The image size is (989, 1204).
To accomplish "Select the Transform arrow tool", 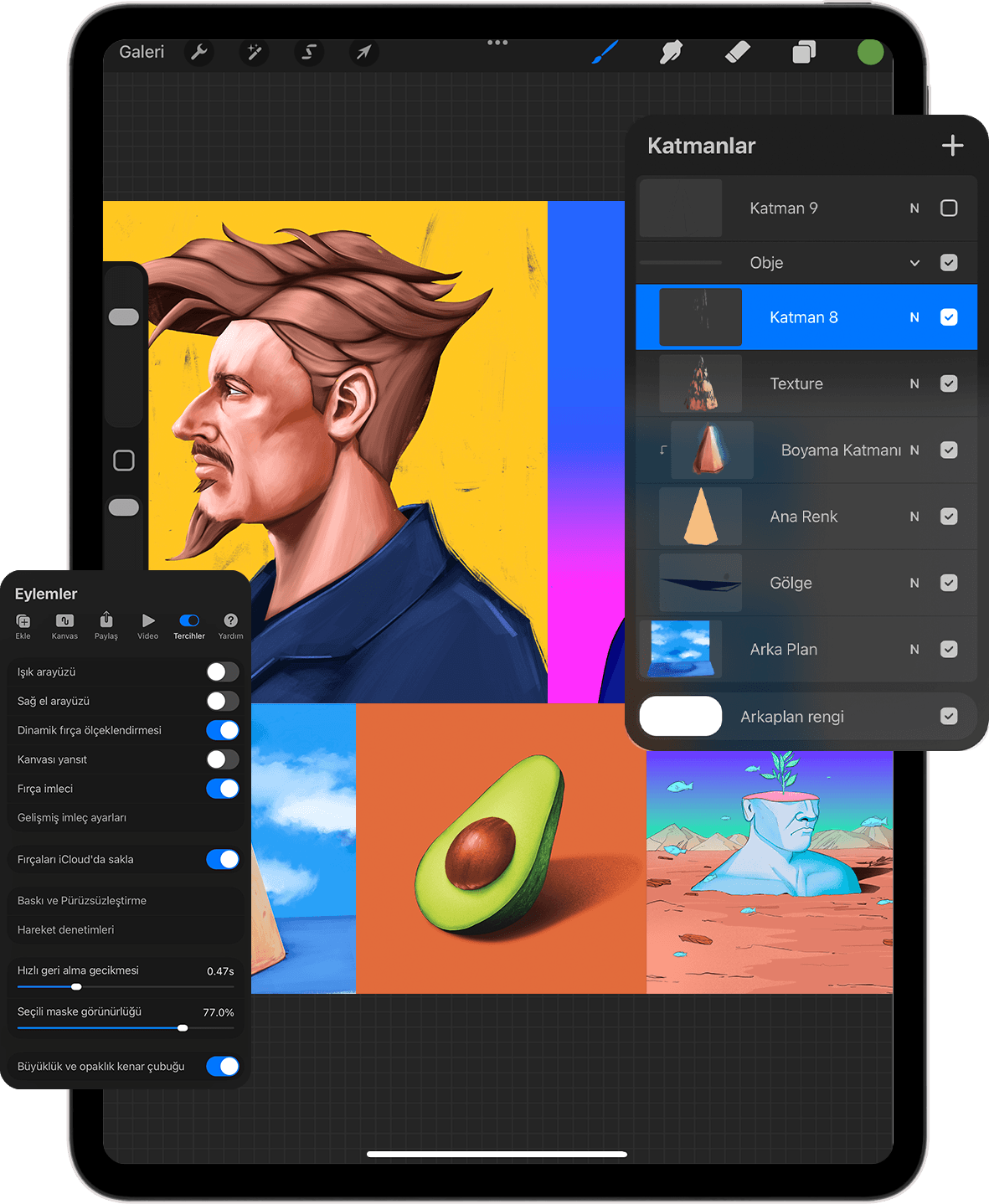I will pos(363,52).
